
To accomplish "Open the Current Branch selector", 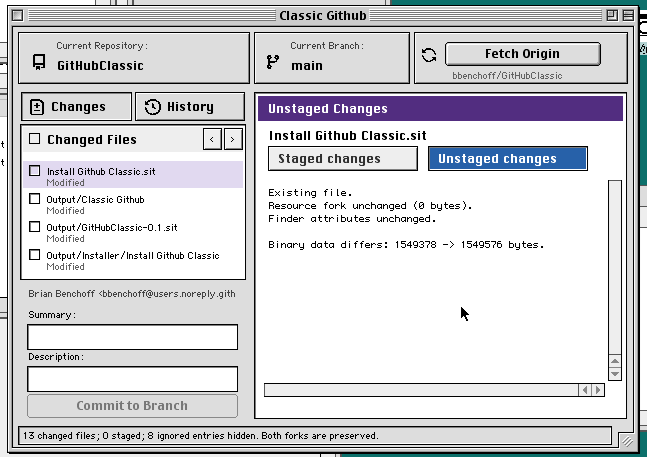I will click(x=332, y=58).
